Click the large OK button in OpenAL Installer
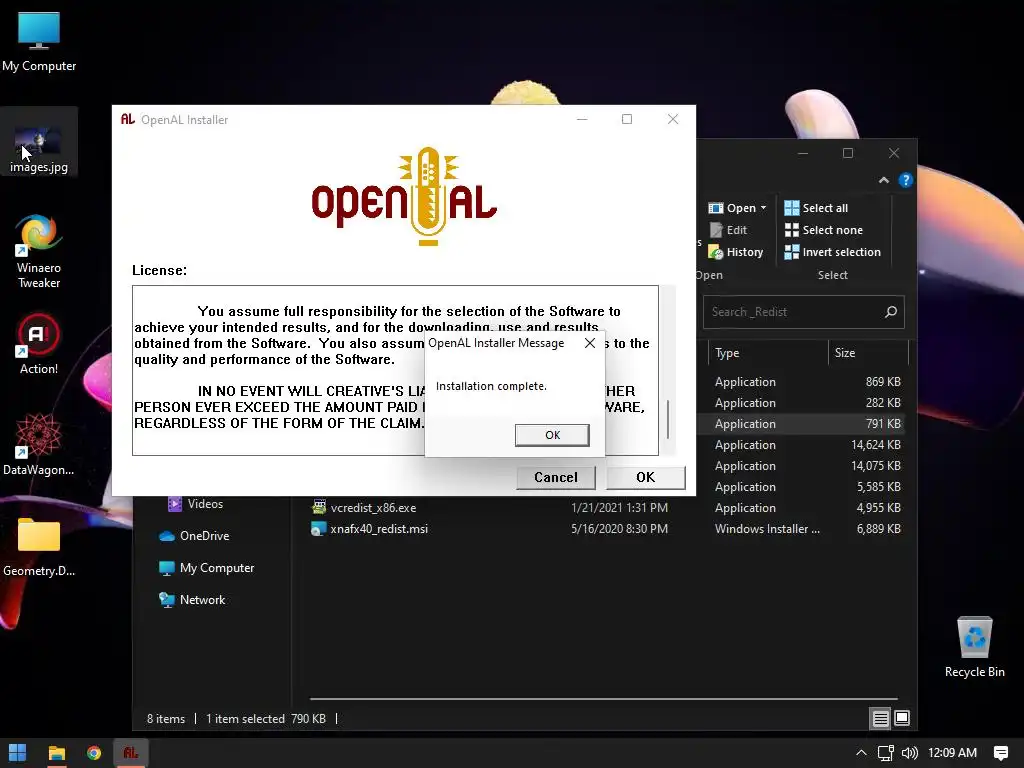 [x=645, y=477]
